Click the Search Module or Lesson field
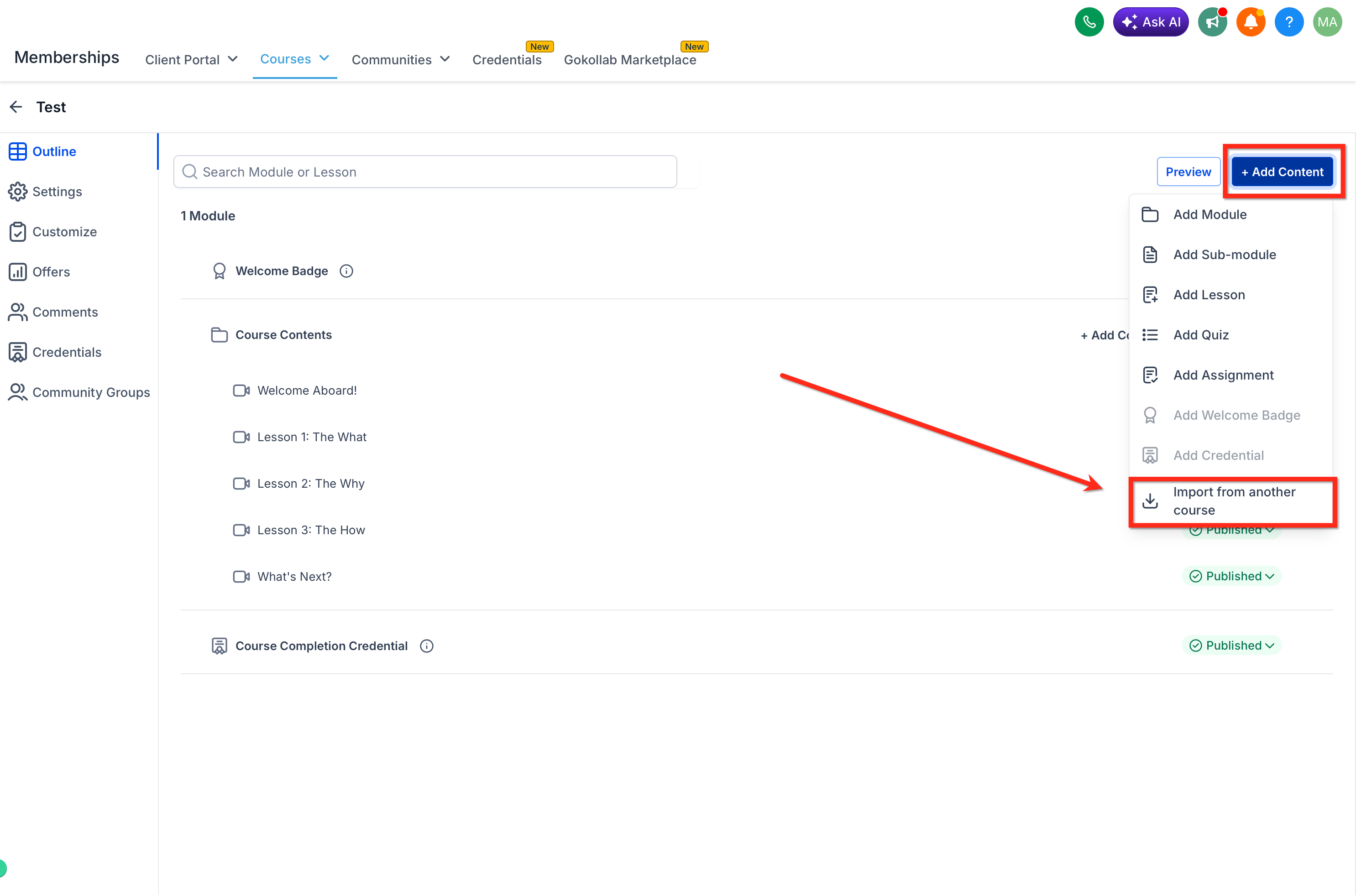The width and height of the screenshot is (1356, 896). [425, 172]
